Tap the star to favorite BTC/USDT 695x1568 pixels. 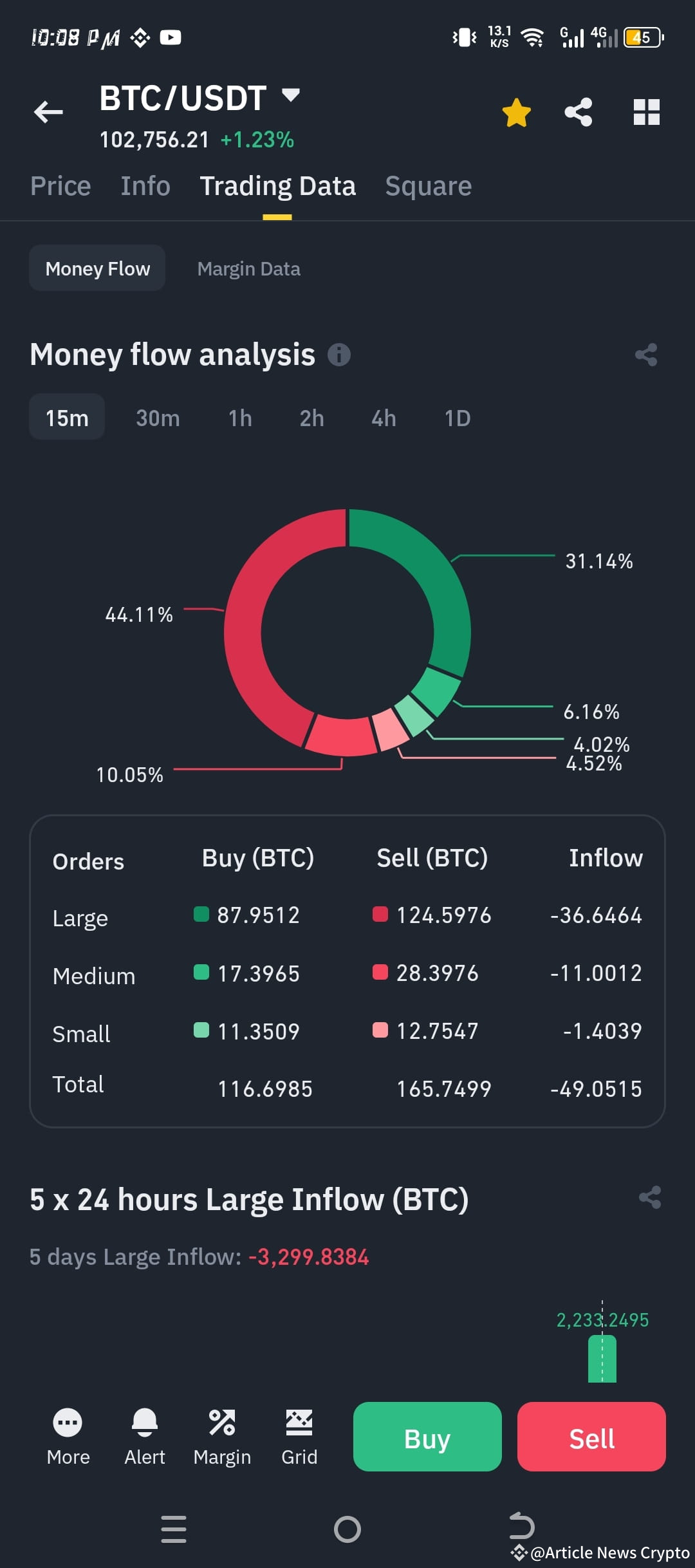click(x=516, y=111)
